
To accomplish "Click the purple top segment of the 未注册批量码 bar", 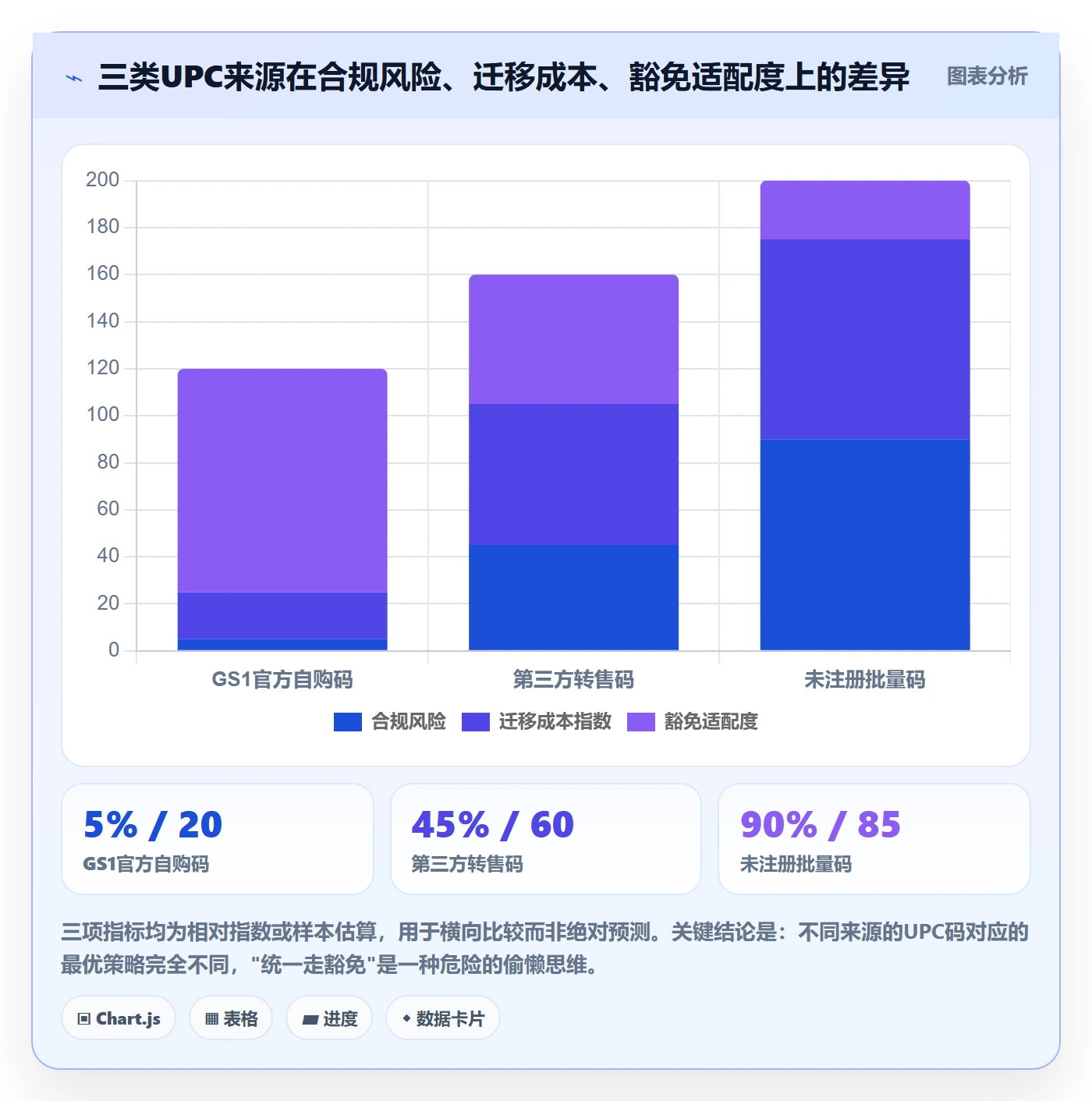I will [x=865, y=210].
